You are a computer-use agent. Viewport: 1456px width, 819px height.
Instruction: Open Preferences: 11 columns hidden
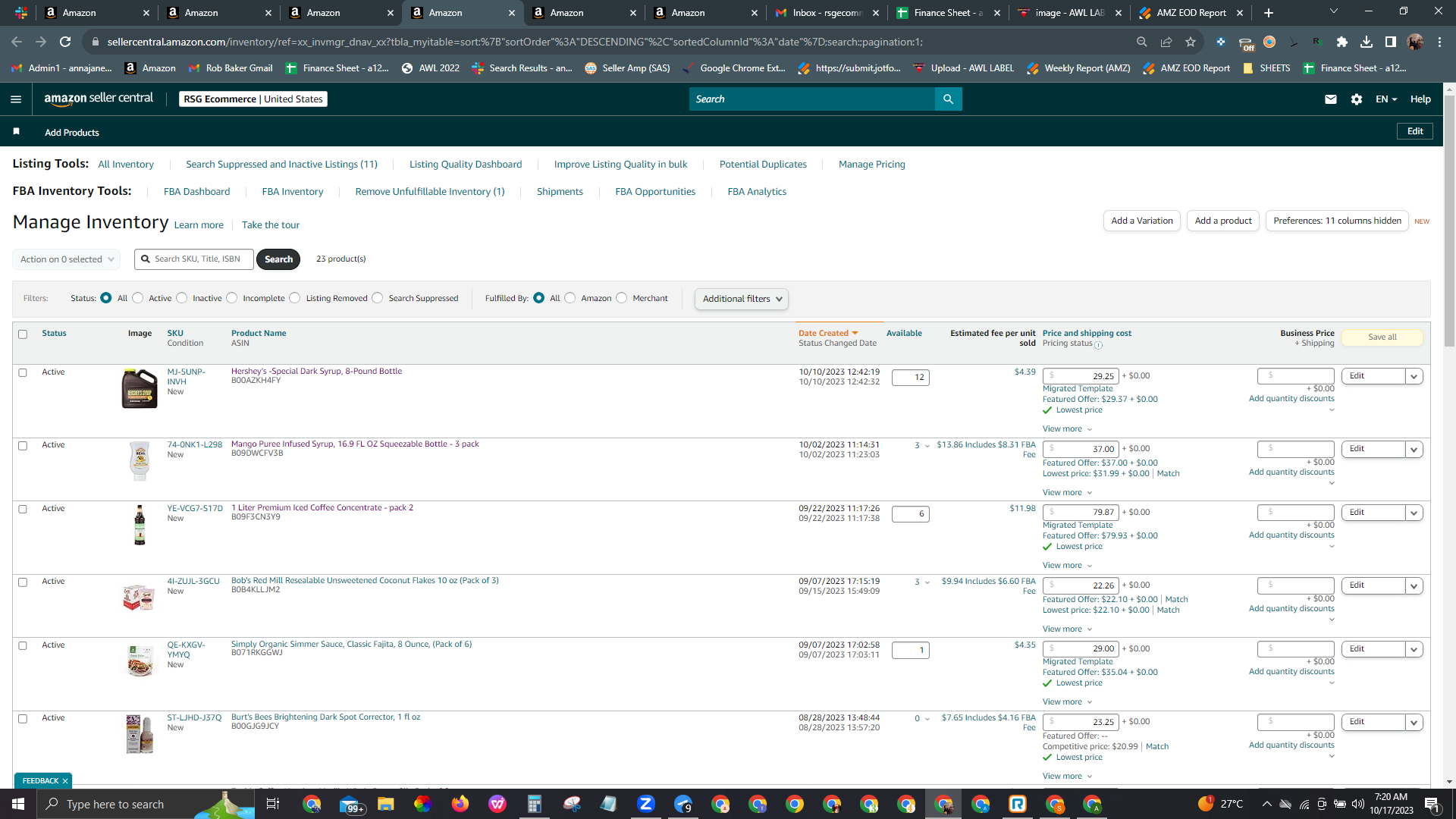(1337, 221)
